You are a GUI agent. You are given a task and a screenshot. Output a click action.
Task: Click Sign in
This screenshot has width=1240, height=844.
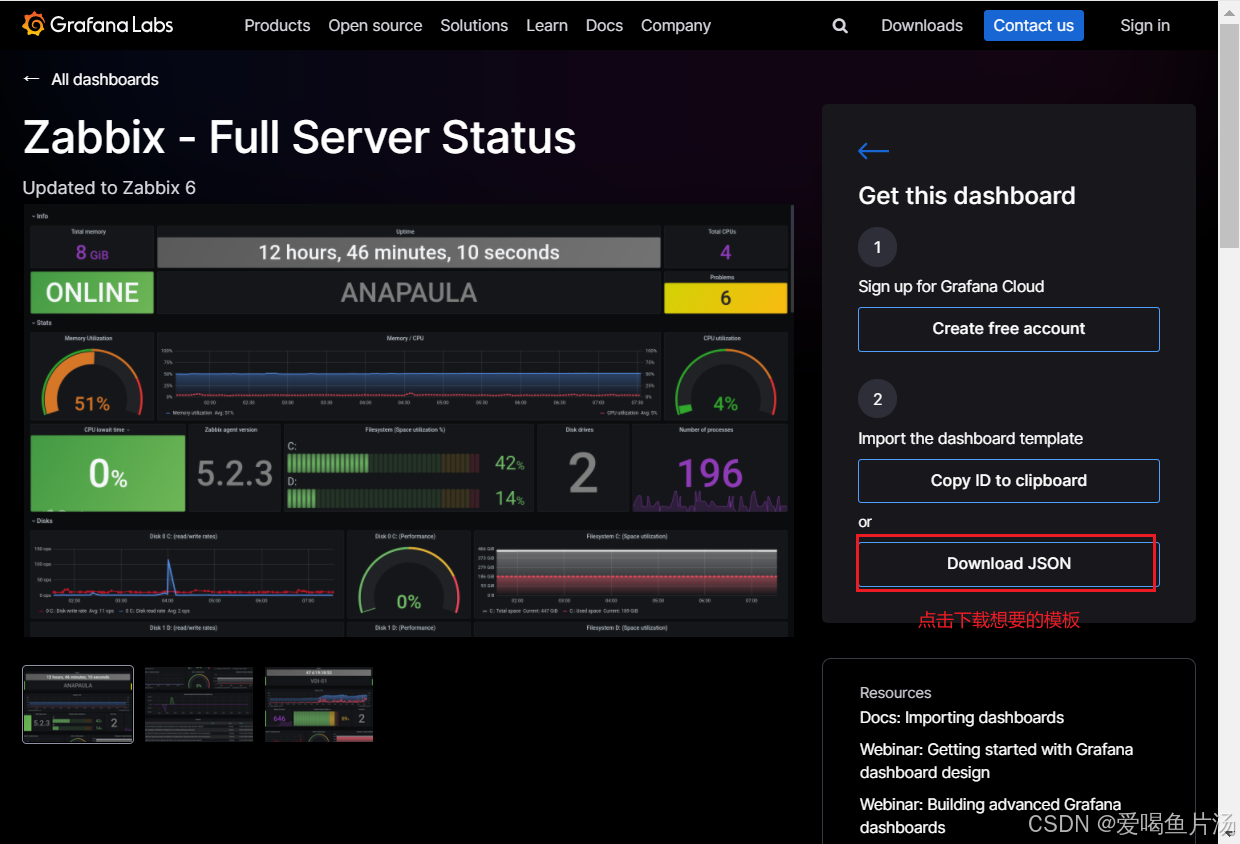click(1145, 26)
